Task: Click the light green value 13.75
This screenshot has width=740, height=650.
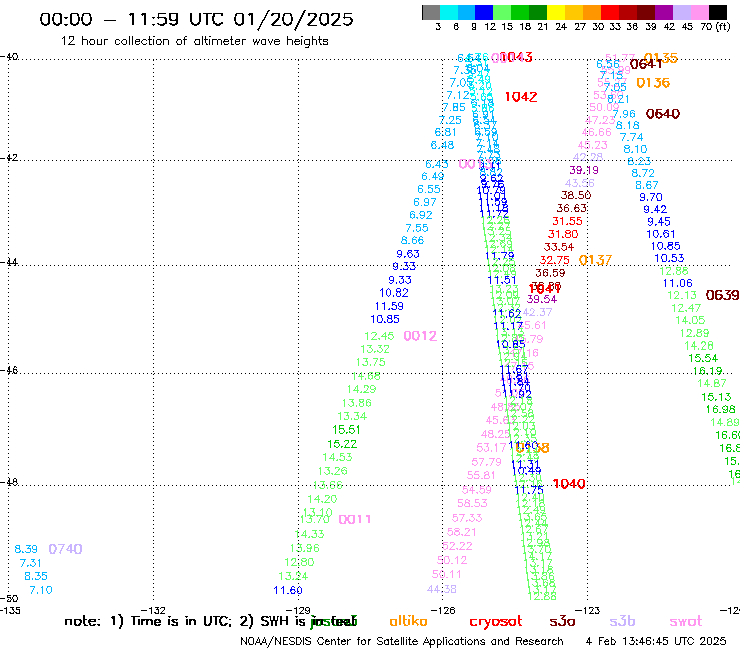Action: tap(370, 362)
